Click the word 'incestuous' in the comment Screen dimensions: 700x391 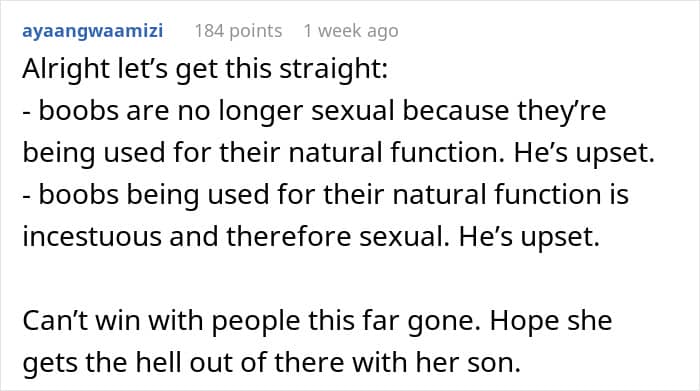point(92,237)
